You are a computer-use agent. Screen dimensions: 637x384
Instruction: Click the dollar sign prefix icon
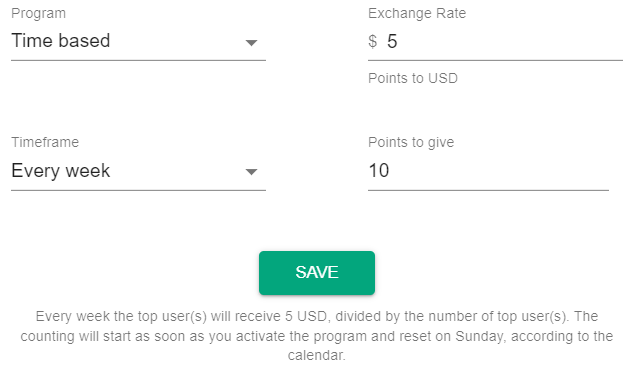point(373,41)
